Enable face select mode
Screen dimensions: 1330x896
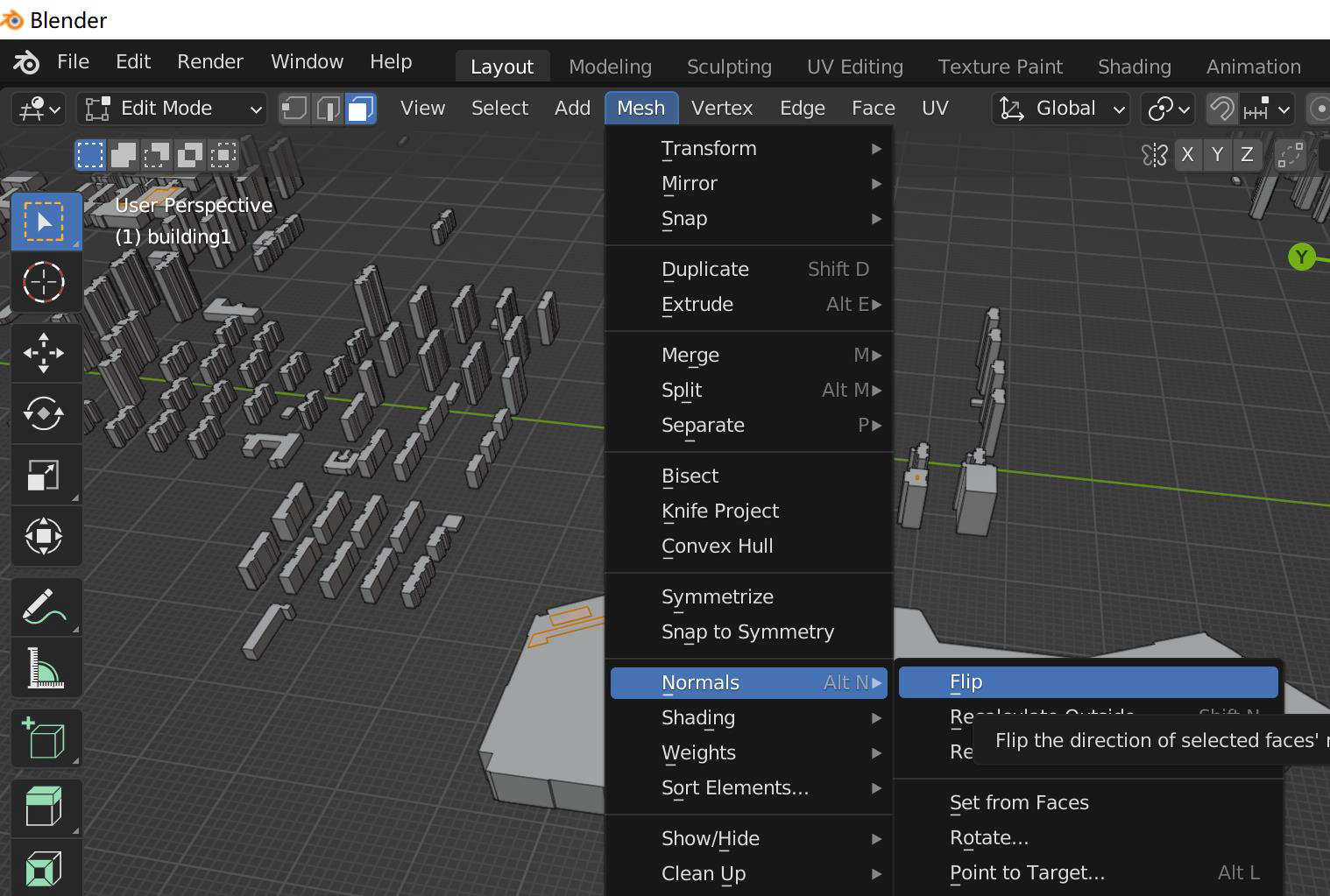pos(360,109)
